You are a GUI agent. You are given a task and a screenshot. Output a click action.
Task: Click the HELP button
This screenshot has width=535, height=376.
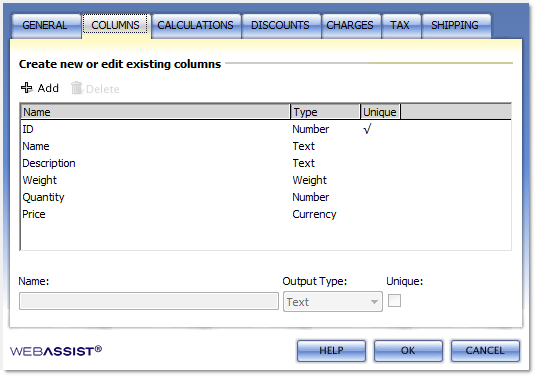tap(331, 351)
